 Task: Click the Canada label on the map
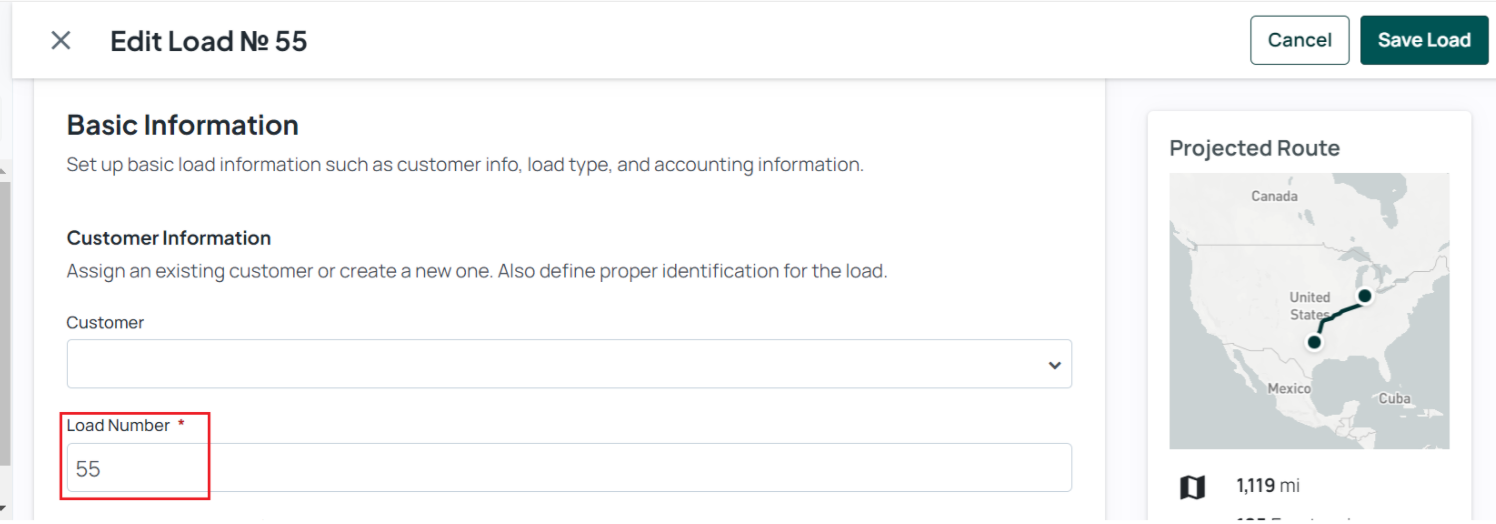coord(1274,196)
